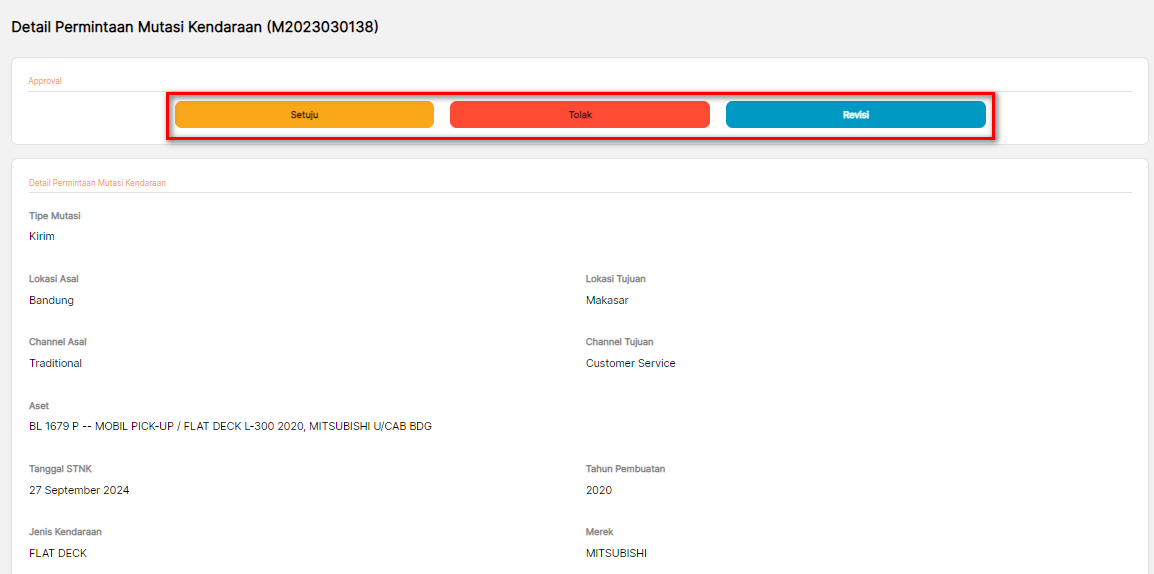Click the blue Revisi button
Screen dimensions: 1154x574
coord(855,115)
